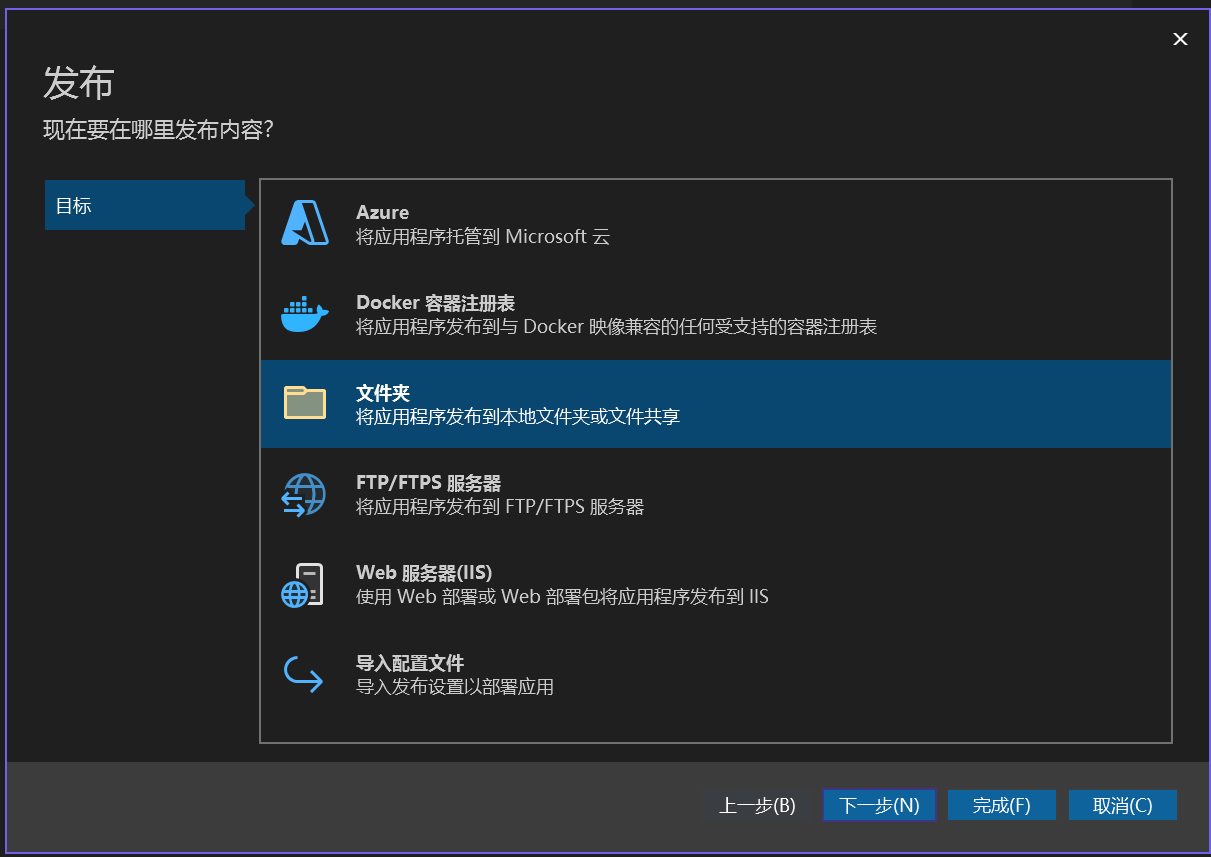Image resolution: width=1211 pixels, height=857 pixels.
Task: Click description 导入发布设置以部署应用
Action: point(455,687)
